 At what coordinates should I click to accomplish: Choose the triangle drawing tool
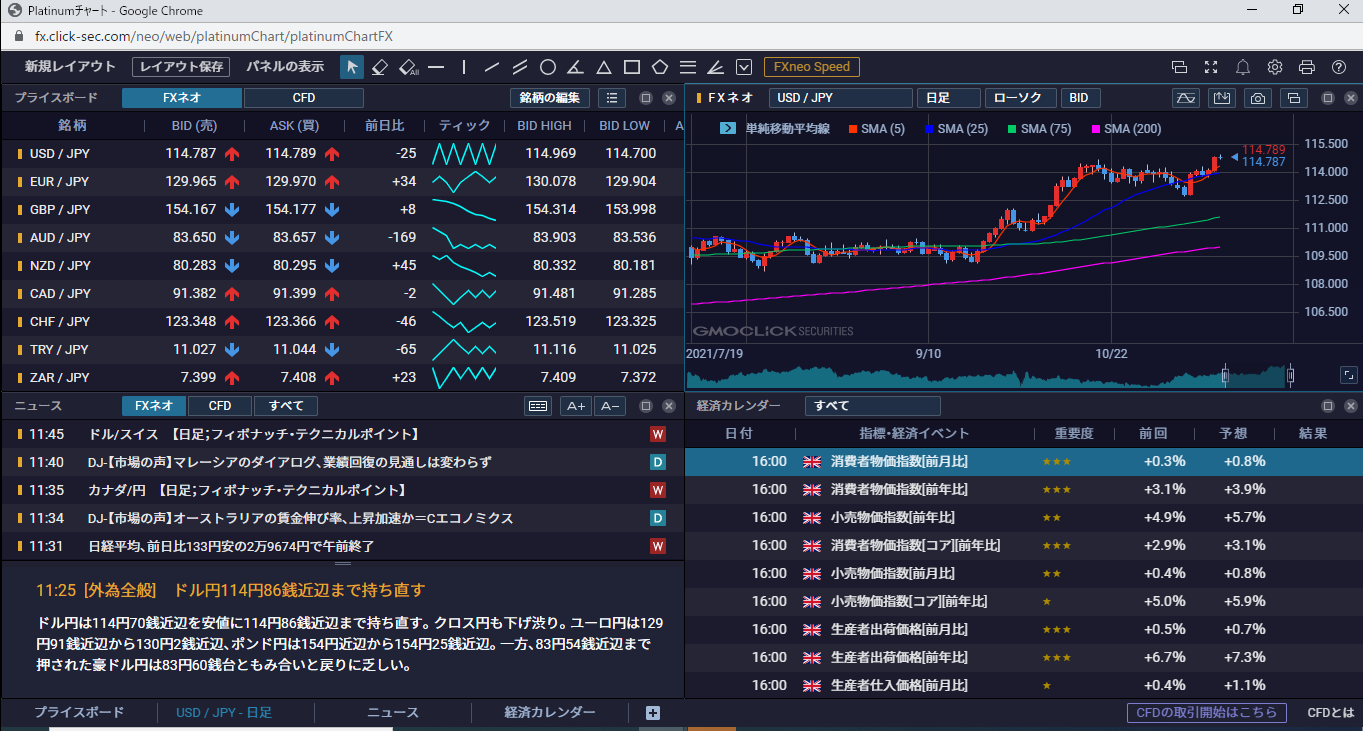click(604, 67)
